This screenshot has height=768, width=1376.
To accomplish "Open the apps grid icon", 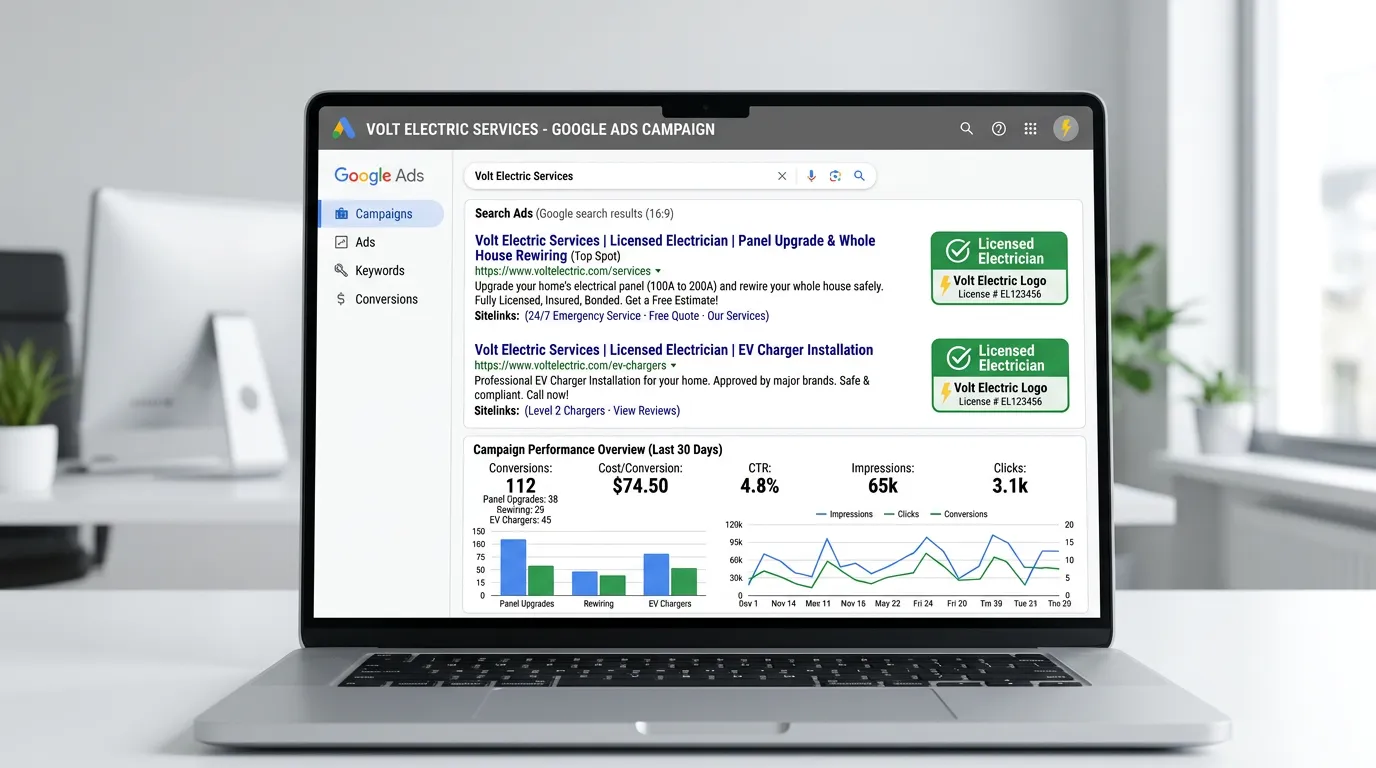I will (1030, 129).
